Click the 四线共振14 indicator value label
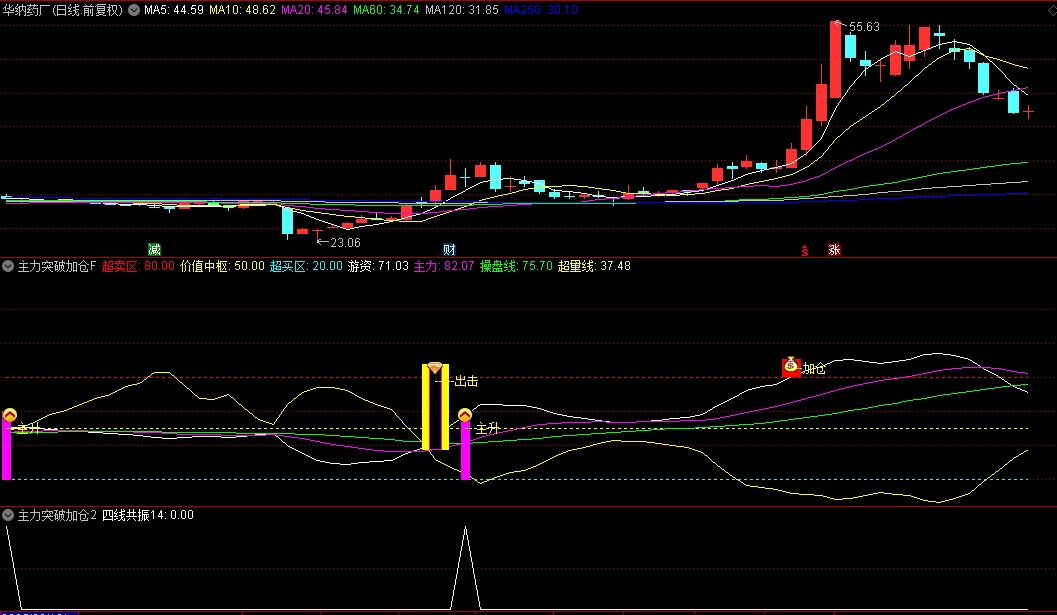Viewport: 1057px width, 615px height. 148,515
